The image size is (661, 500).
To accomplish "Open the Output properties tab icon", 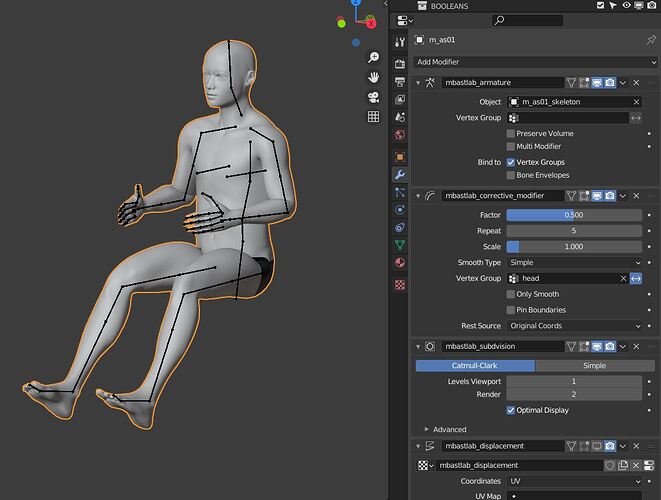I will (400, 81).
